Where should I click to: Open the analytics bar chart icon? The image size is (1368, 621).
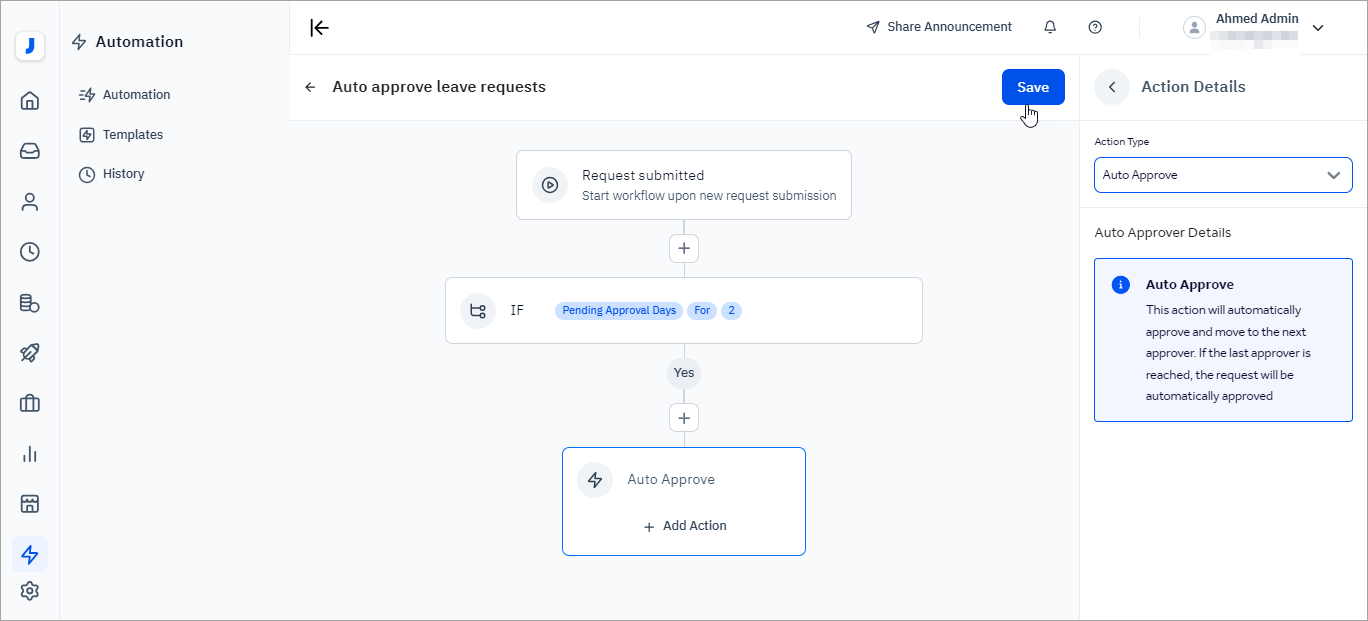click(x=30, y=453)
